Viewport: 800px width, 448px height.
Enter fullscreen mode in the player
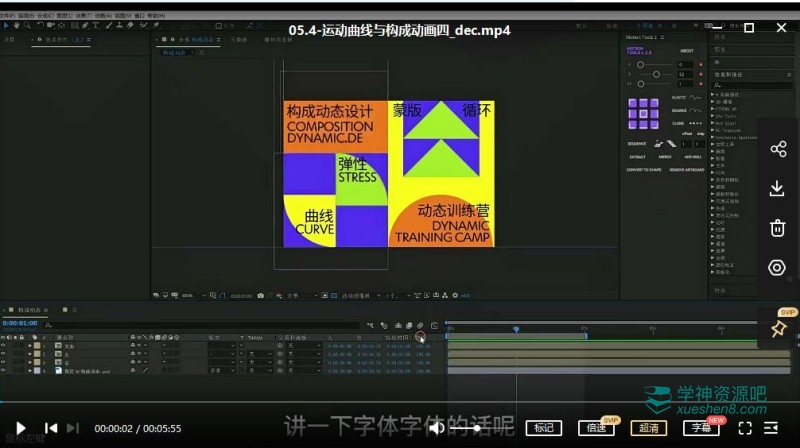click(x=745, y=428)
